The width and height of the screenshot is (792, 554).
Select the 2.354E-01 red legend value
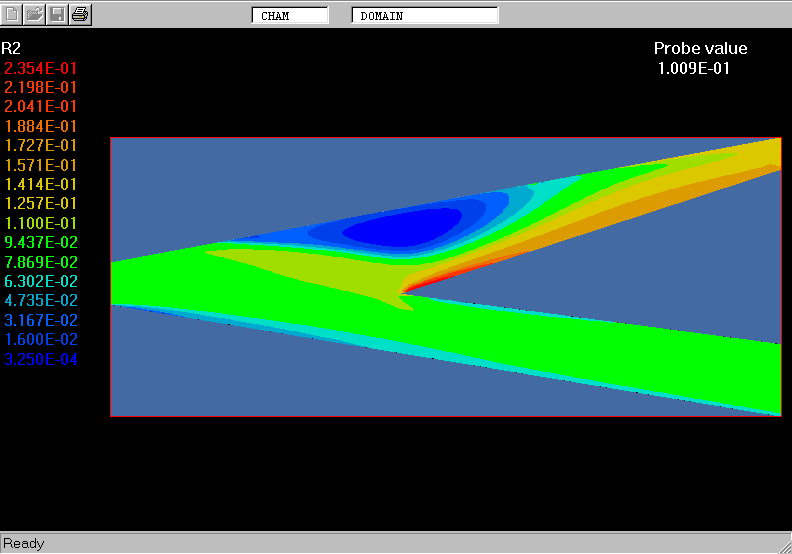(41, 68)
